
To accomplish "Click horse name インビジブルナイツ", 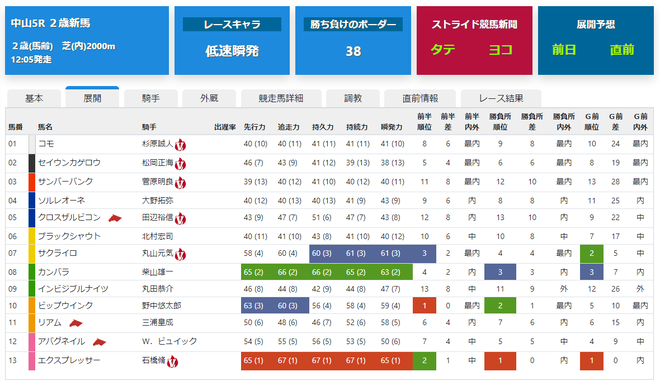I will pyautogui.click(x=73, y=289).
